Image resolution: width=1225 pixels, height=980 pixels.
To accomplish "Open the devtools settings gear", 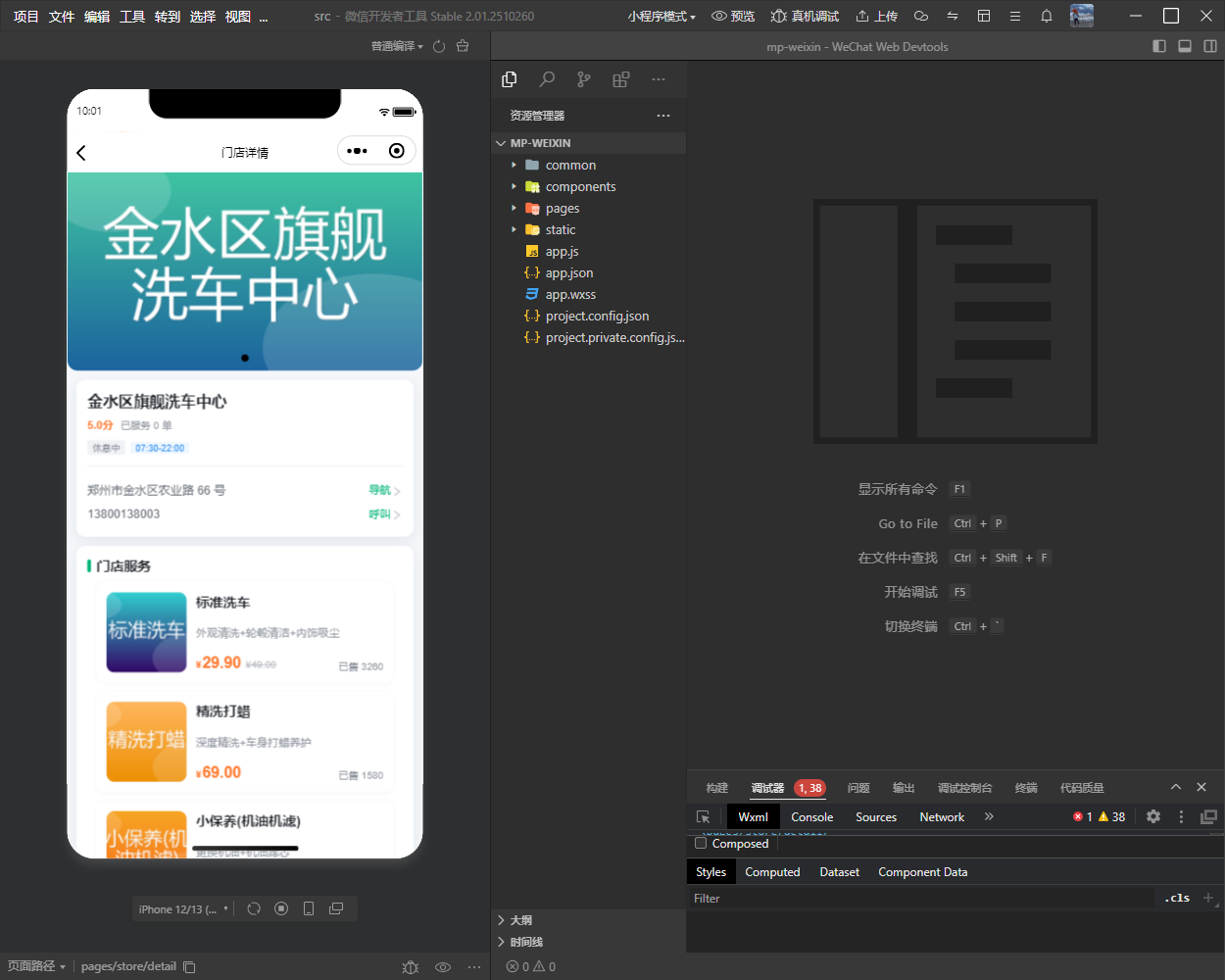I will pos(1153,816).
